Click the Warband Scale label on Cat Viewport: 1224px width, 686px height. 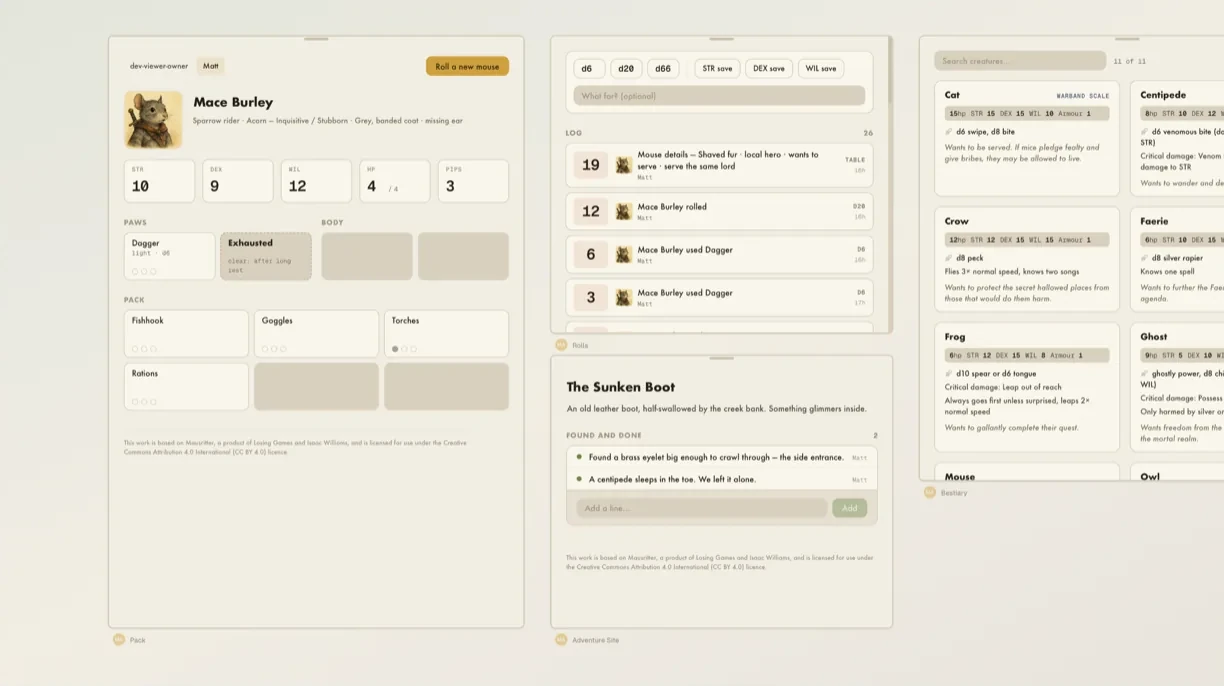tap(1083, 96)
